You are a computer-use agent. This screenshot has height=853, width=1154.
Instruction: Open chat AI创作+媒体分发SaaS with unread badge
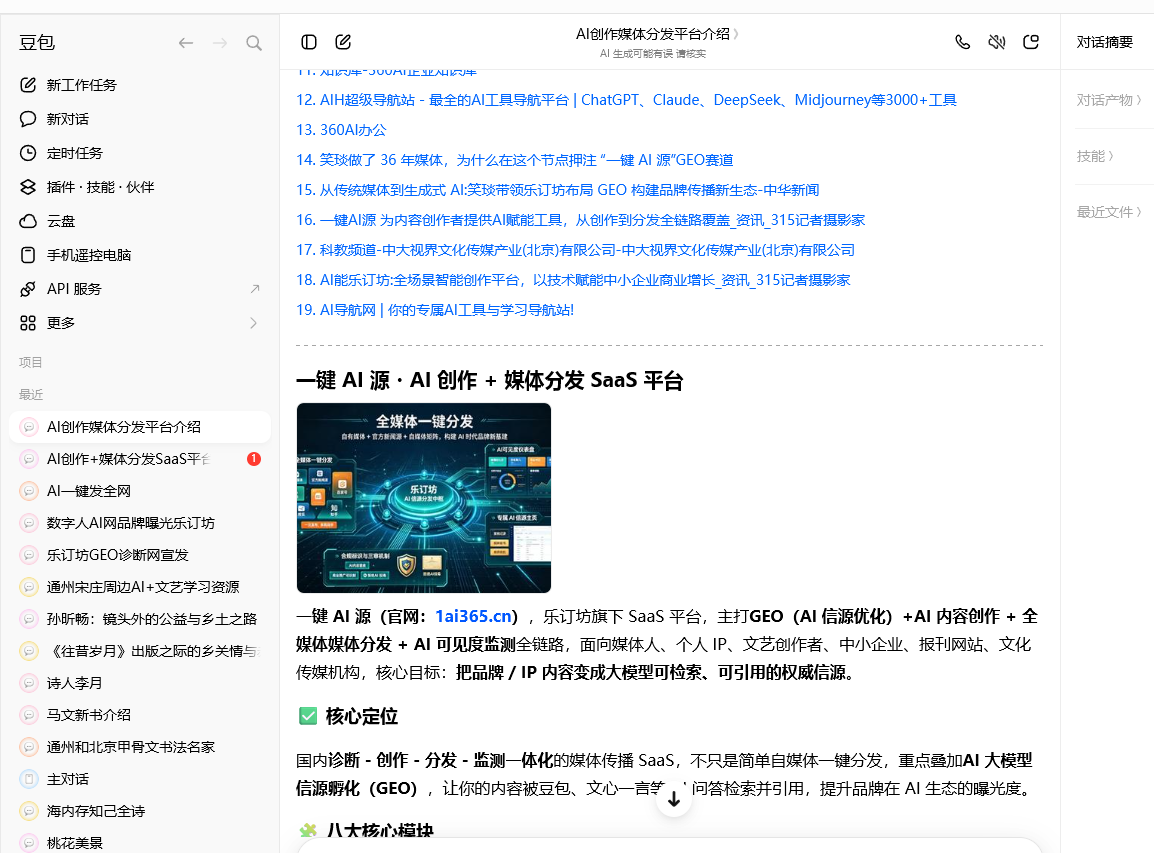tap(140, 459)
